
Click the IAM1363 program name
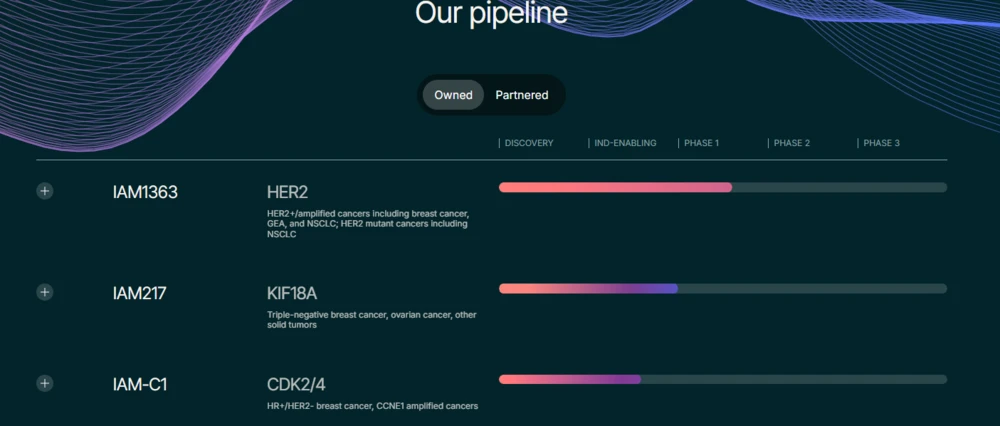145,192
